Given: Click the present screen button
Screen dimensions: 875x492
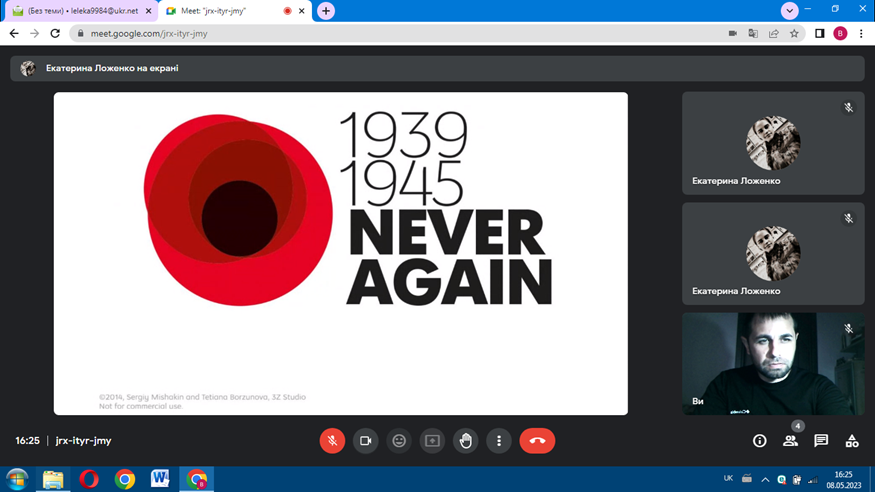Looking at the screenshot, I should tap(432, 440).
